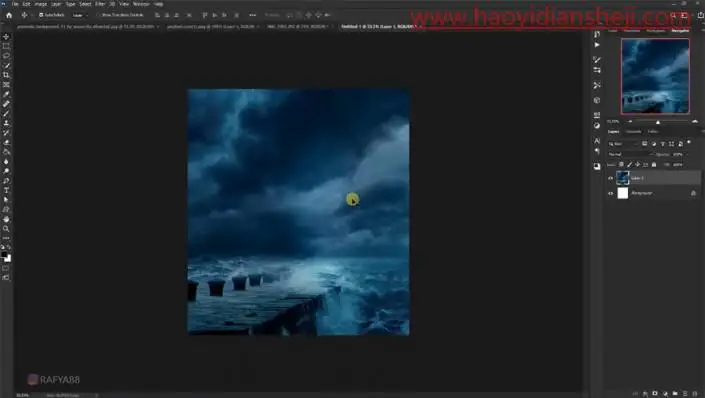Select the Brush tool
Viewport: 705px width, 398px height.
point(6,114)
